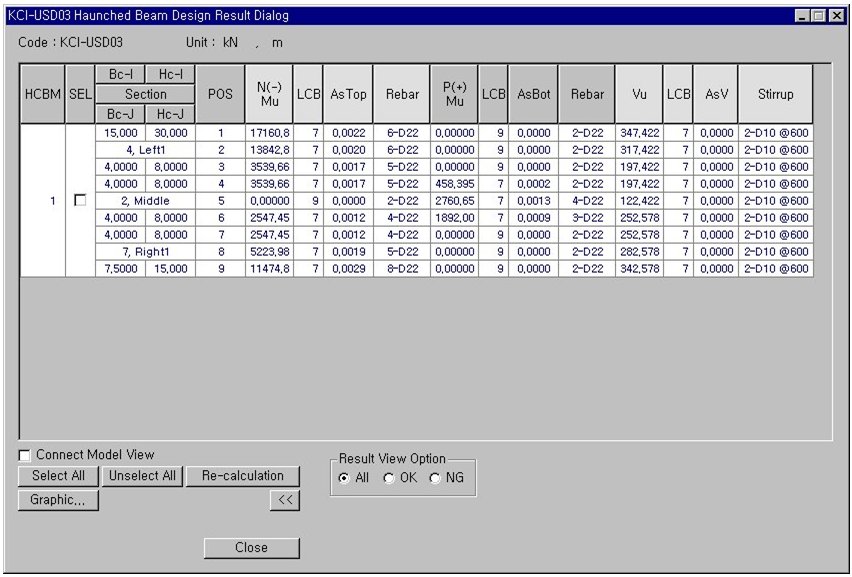This screenshot has width=852, height=577.
Task: Select the All result view option
Action: 344,478
